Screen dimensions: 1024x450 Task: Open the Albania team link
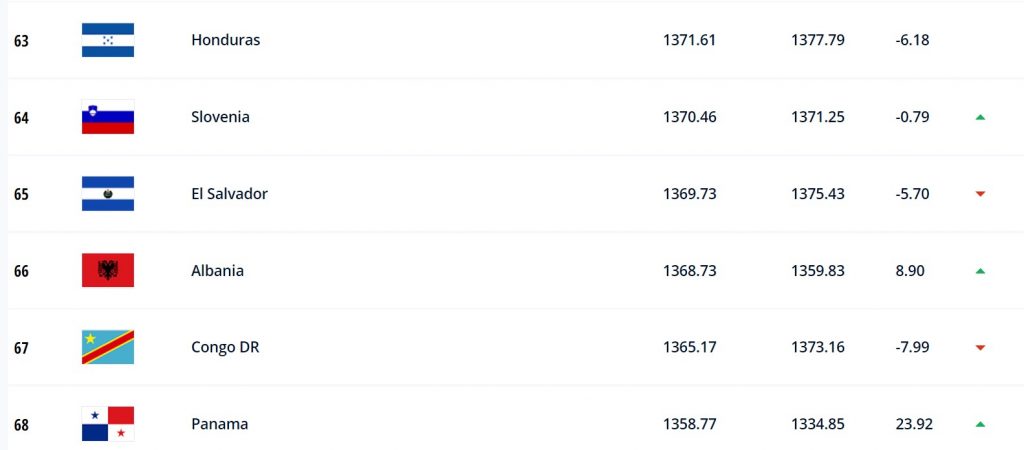pos(217,271)
